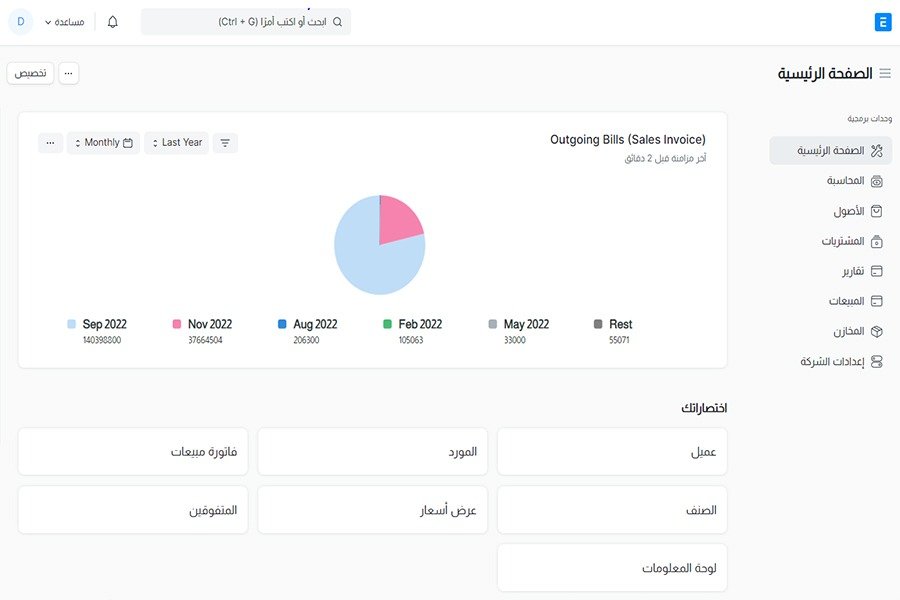Screen dimensions: 900x600
Task: Click the ERPNext logo icon
Action: click(882, 22)
